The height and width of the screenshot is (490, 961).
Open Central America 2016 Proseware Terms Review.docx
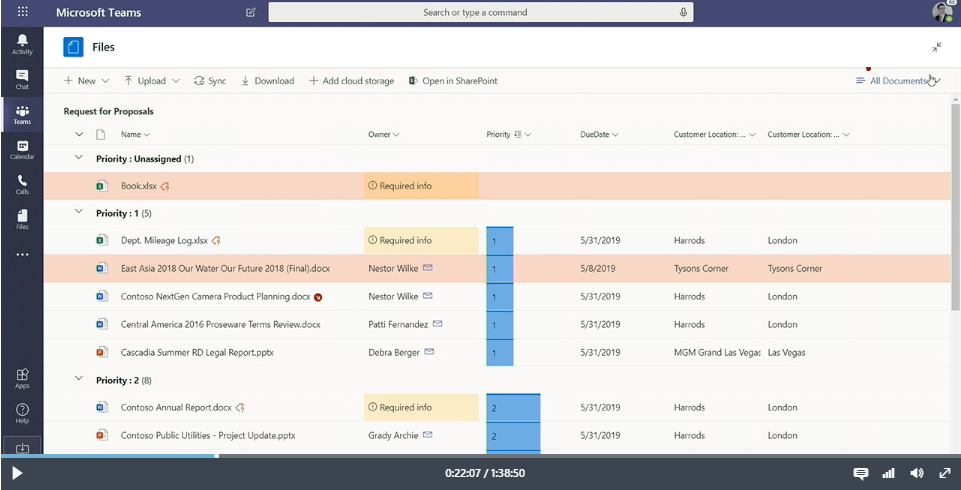point(221,325)
